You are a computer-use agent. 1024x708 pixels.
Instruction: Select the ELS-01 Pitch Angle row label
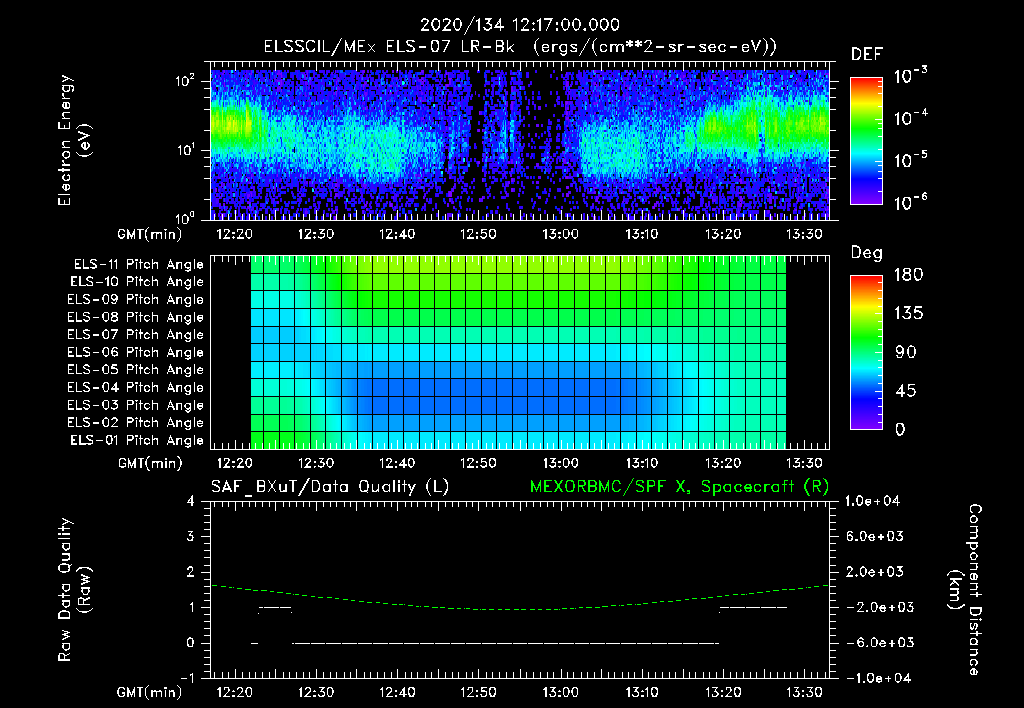pos(136,440)
